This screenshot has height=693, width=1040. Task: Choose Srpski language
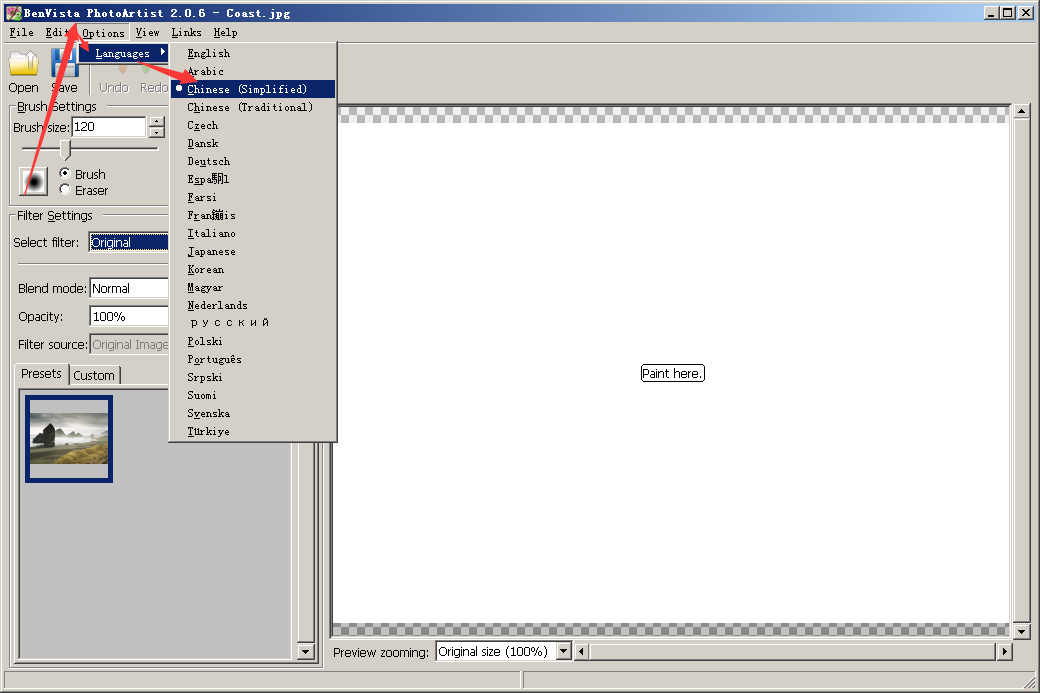(253, 377)
